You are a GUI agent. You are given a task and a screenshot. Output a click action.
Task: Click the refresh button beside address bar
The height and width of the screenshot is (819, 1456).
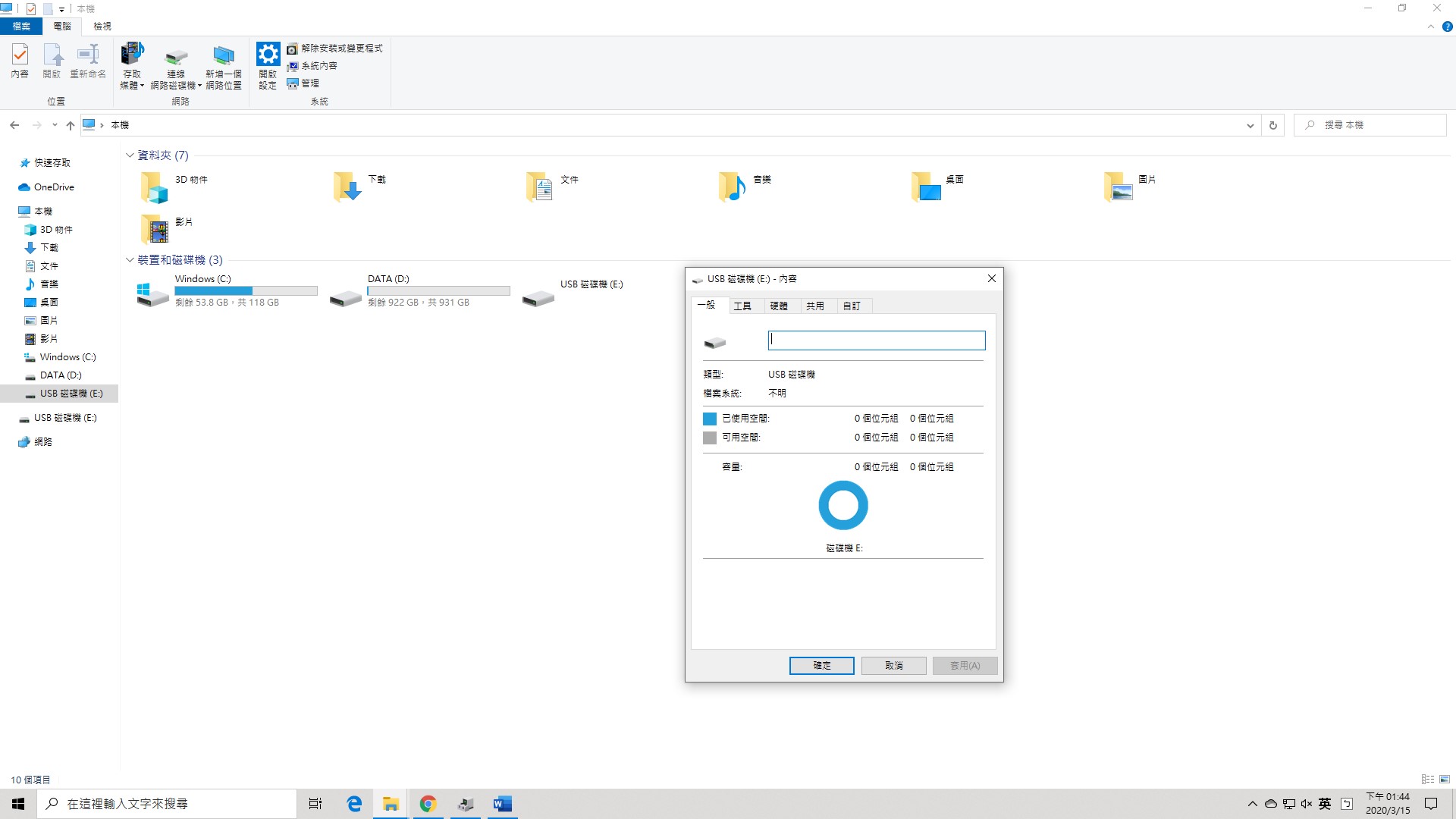[1273, 125]
